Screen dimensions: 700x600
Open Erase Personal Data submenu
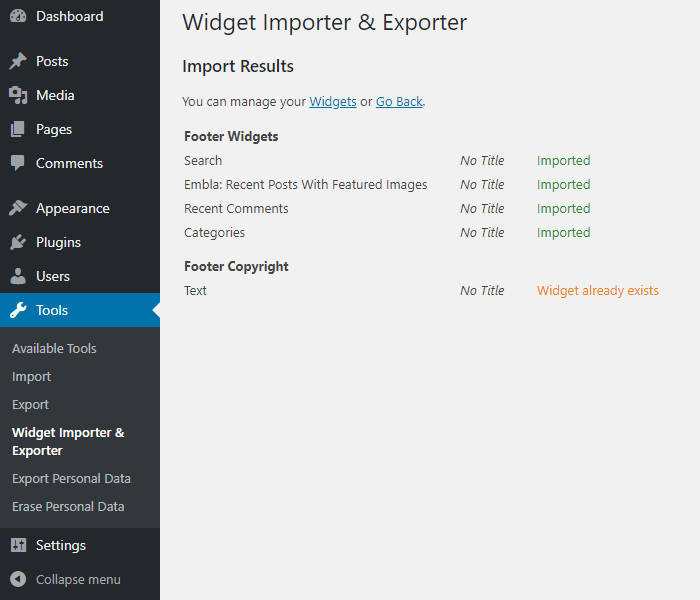(x=68, y=506)
